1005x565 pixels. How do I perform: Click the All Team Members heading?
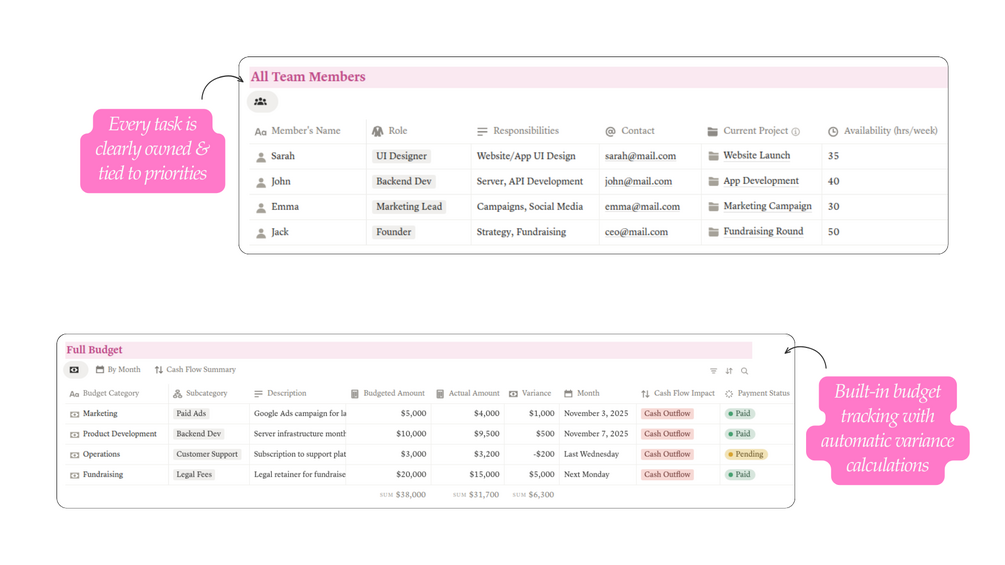tap(308, 77)
